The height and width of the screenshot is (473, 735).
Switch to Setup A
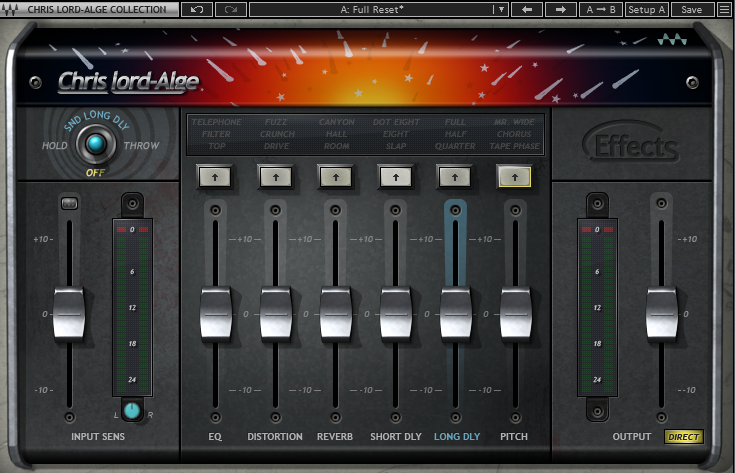647,10
